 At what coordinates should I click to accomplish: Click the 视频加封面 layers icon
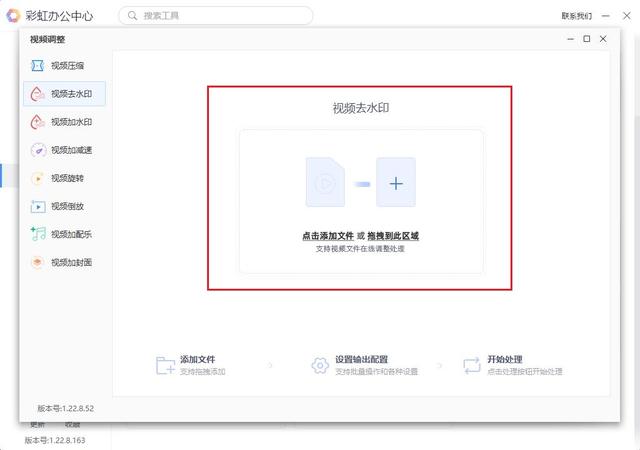[37, 262]
